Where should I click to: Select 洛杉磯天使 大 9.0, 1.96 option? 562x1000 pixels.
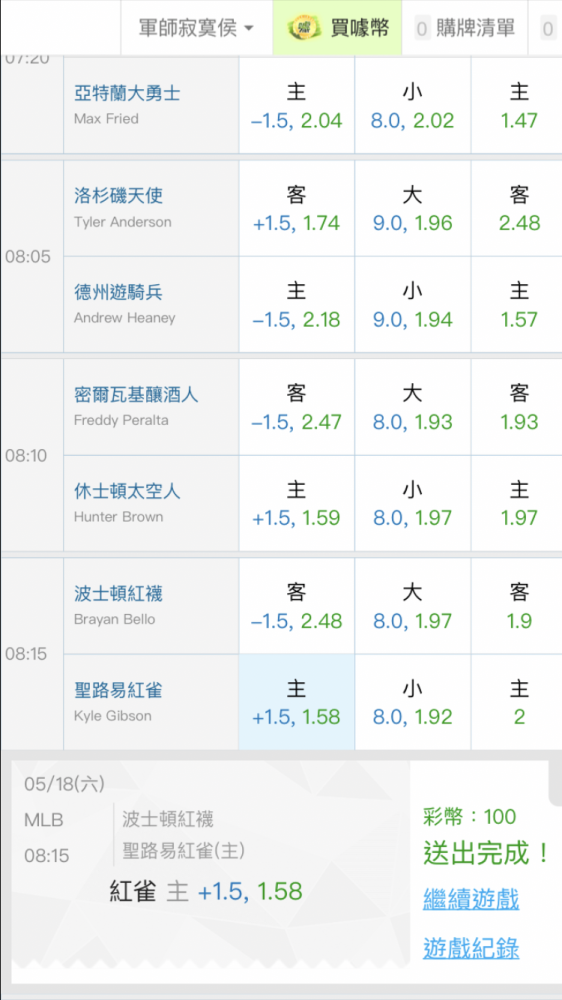coord(413,209)
